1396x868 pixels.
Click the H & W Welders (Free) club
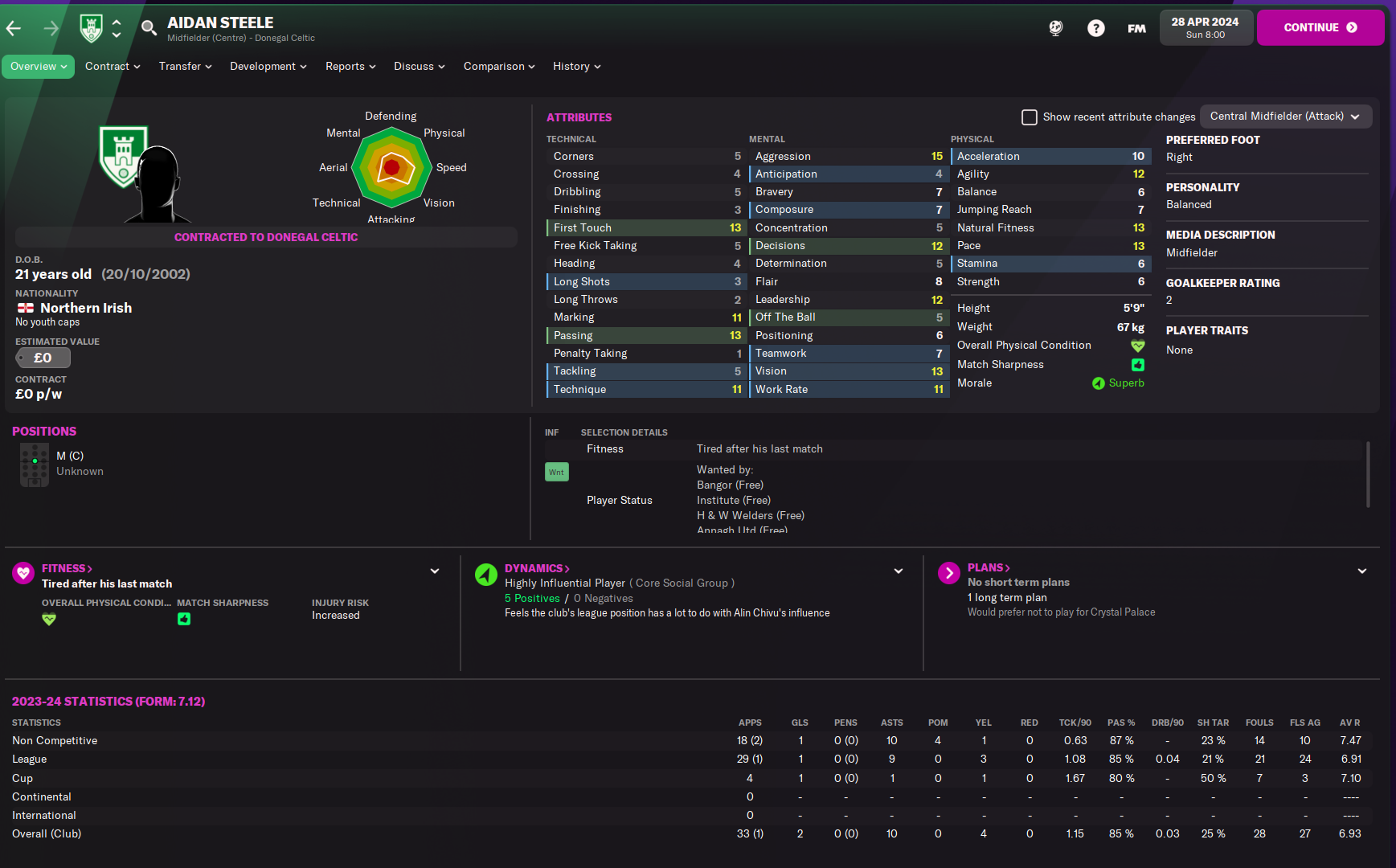(x=751, y=516)
